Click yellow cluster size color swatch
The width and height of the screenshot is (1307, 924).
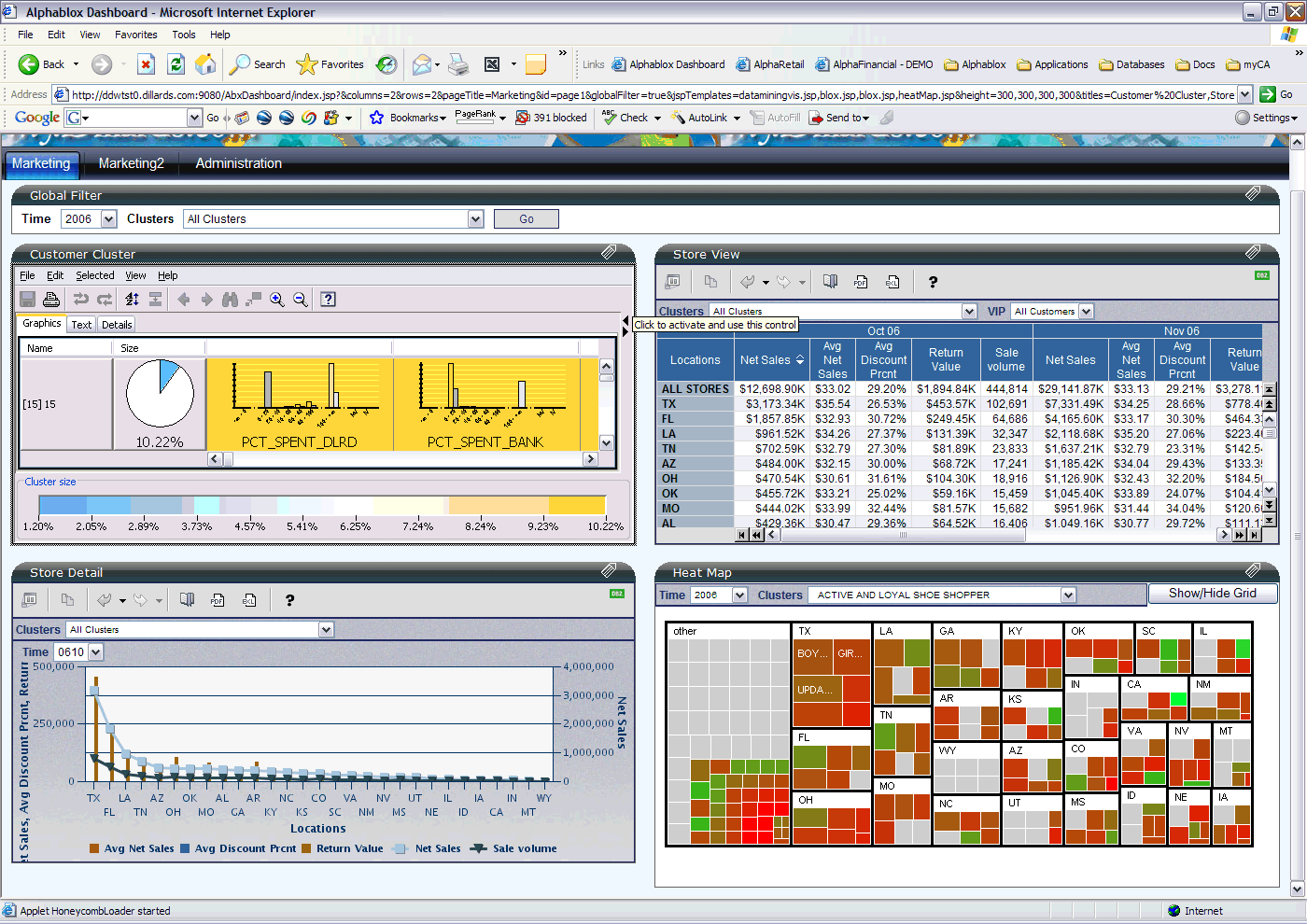click(577, 505)
